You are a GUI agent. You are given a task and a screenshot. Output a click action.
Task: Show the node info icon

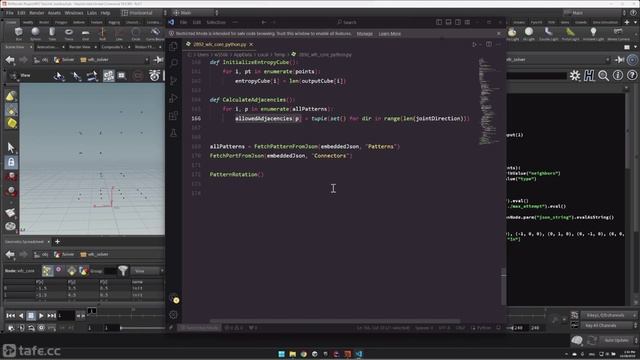618,76
